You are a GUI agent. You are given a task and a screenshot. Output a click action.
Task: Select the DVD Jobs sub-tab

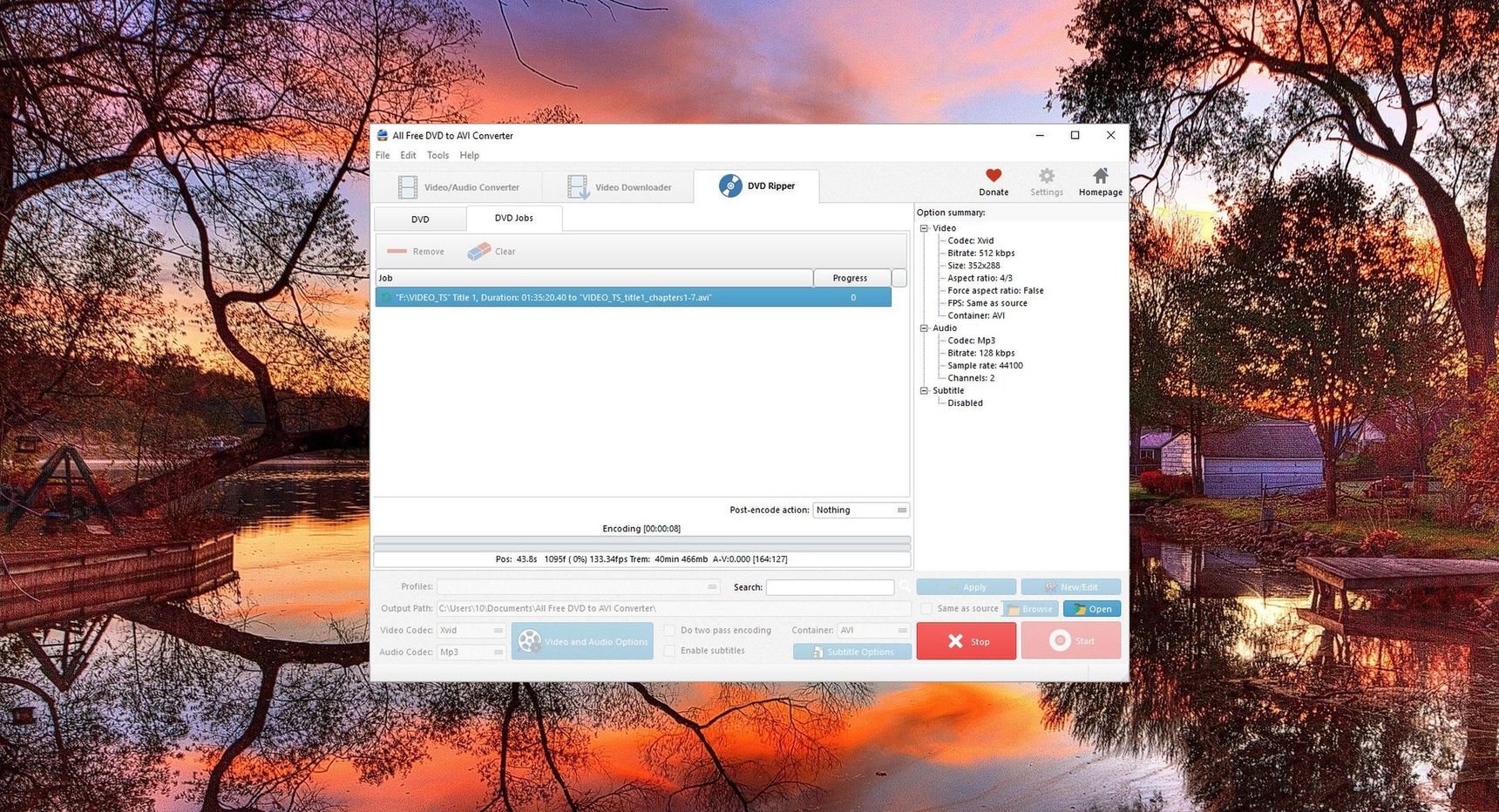514,218
